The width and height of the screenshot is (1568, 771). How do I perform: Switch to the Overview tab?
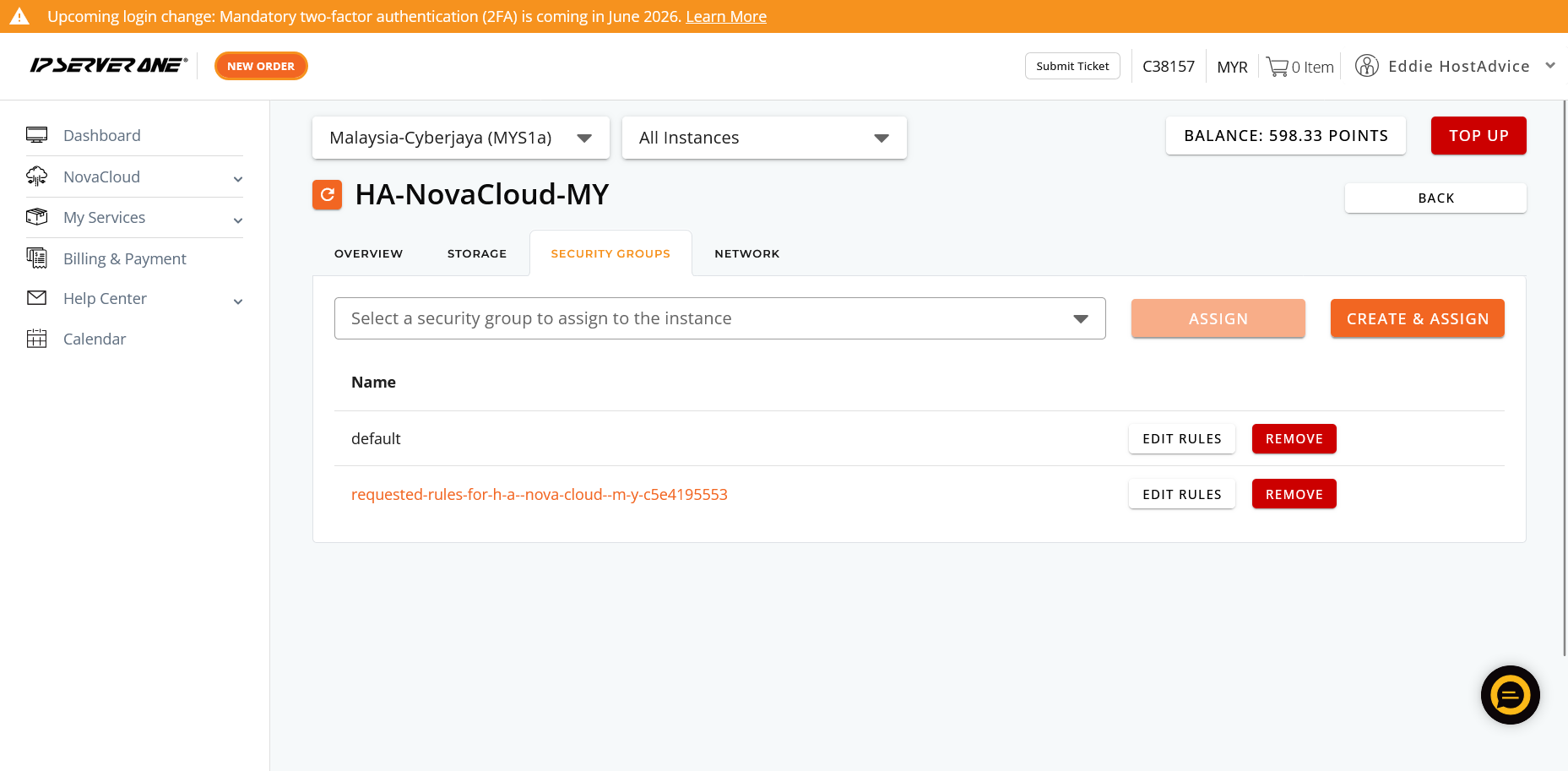pos(369,253)
